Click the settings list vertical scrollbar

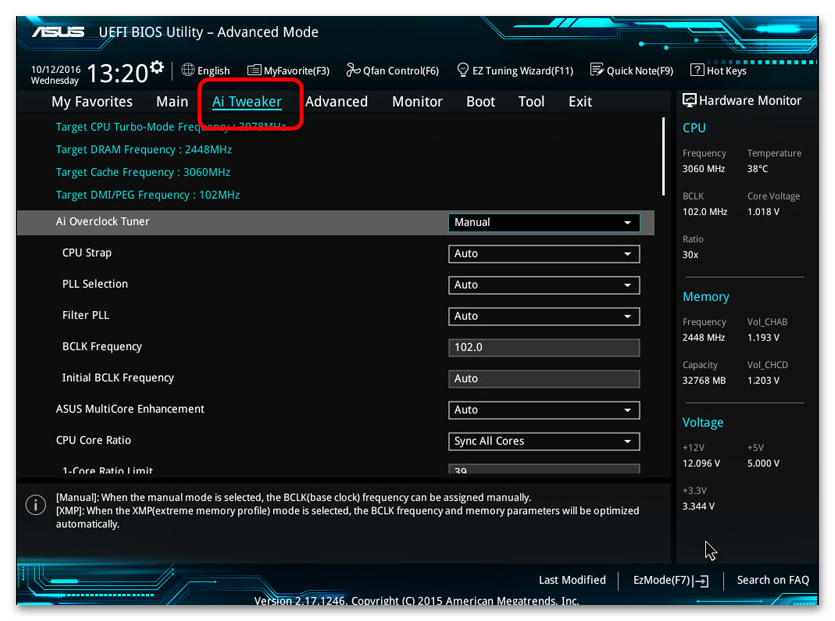tap(663, 156)
